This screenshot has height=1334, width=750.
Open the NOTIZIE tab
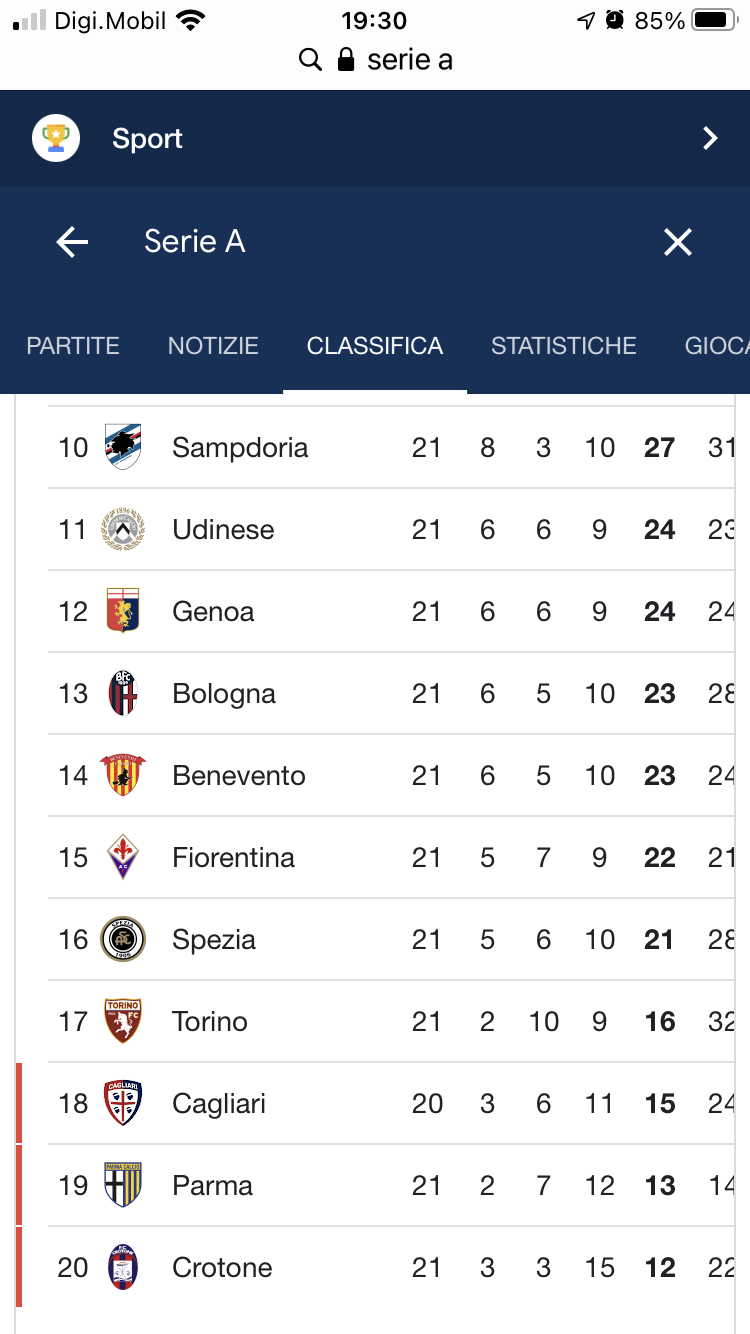pyautogui.click(x=213, y=346)
